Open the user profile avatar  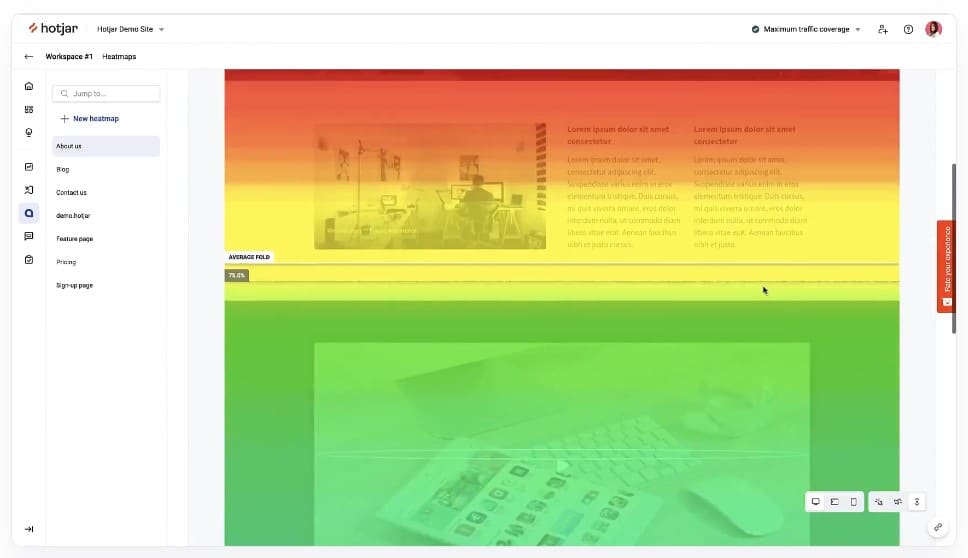click(933, 29)
